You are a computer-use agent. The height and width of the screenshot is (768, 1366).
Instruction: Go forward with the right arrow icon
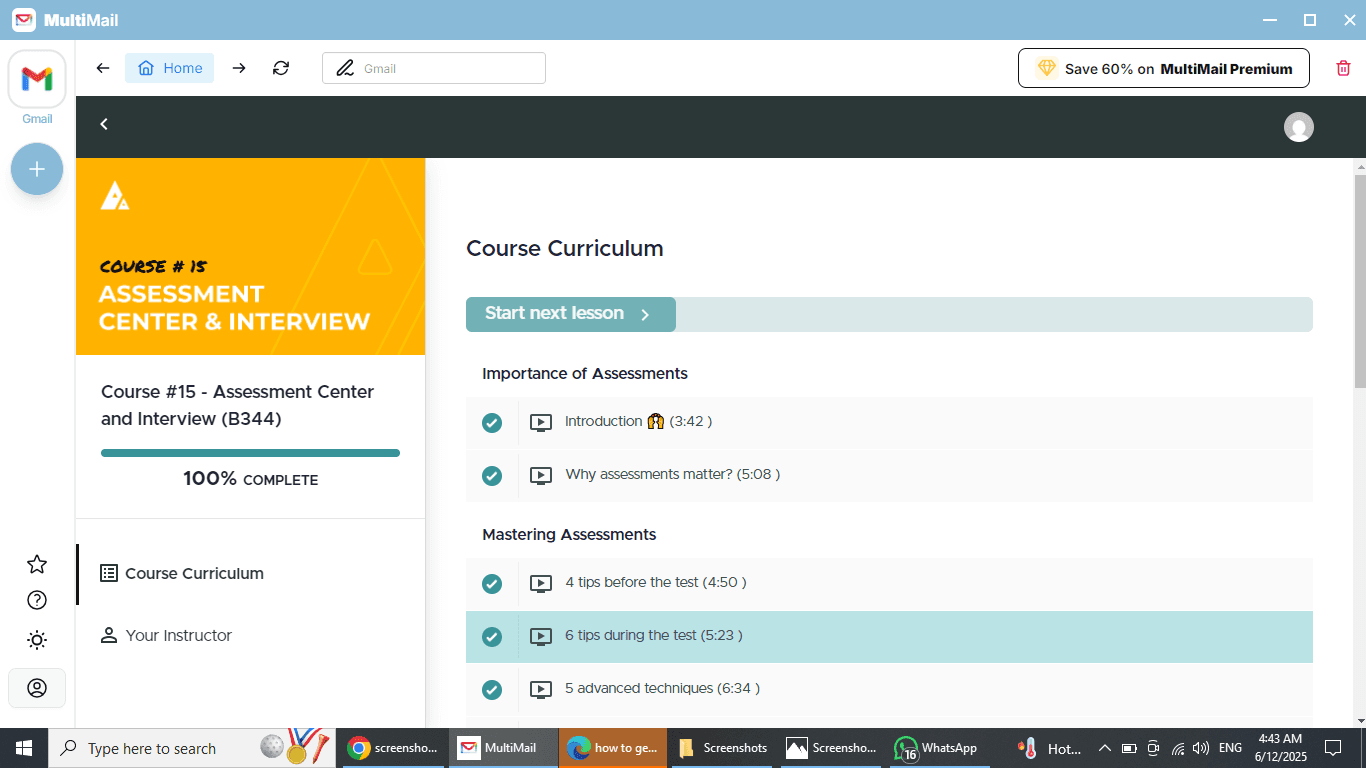239,68
